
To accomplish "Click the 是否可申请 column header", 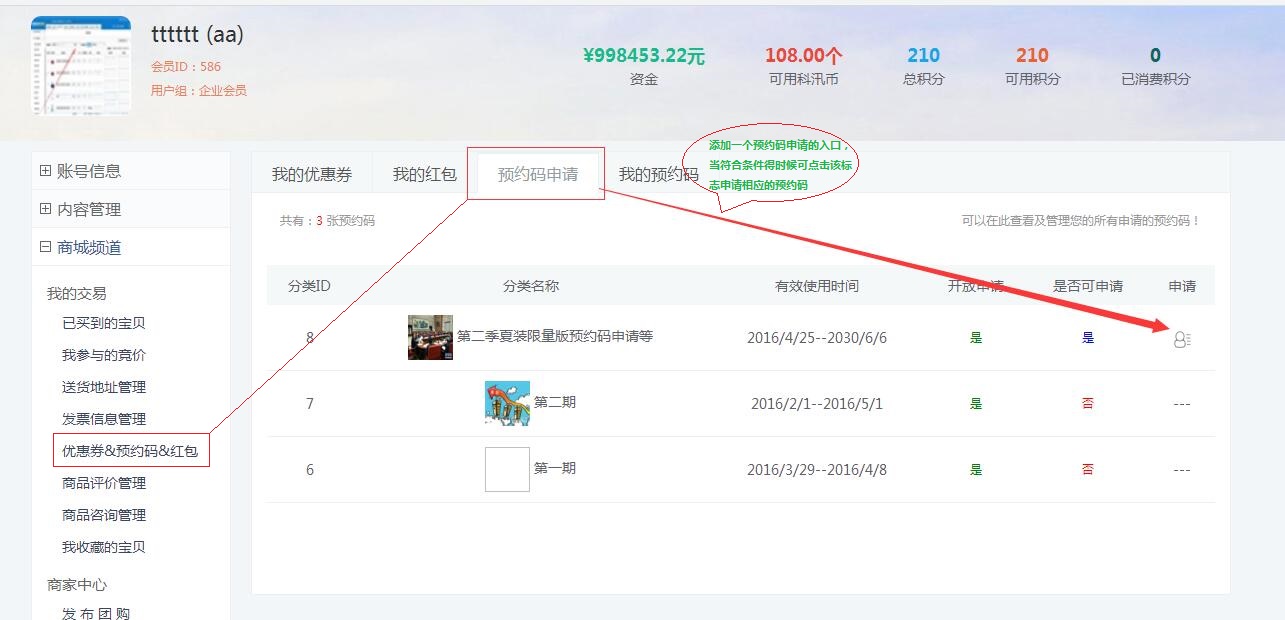I will tap(1088, 286).
